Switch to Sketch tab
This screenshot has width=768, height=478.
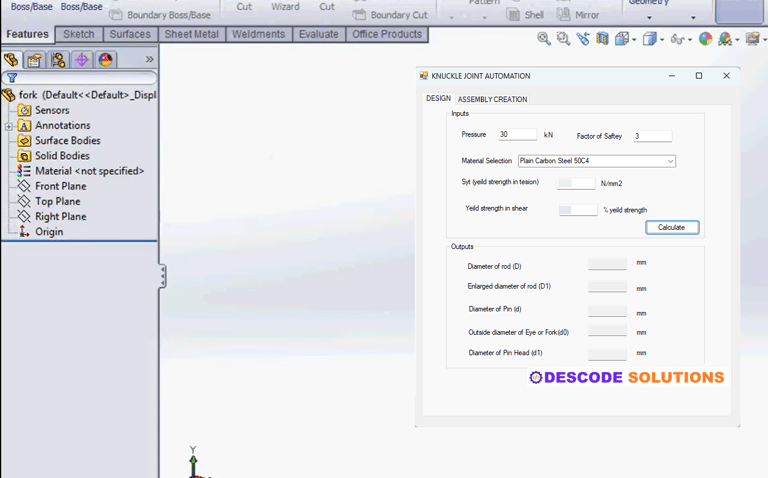[x=78, y=34]
